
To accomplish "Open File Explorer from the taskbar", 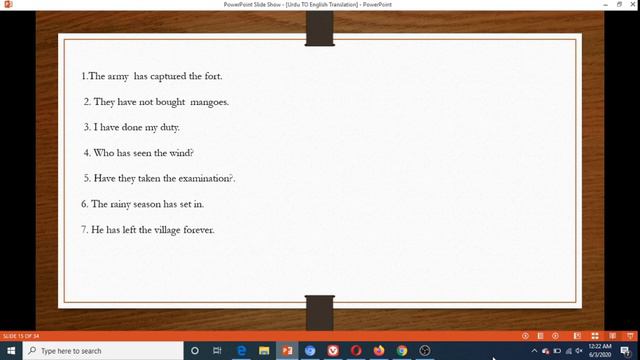I will [264, 351].
